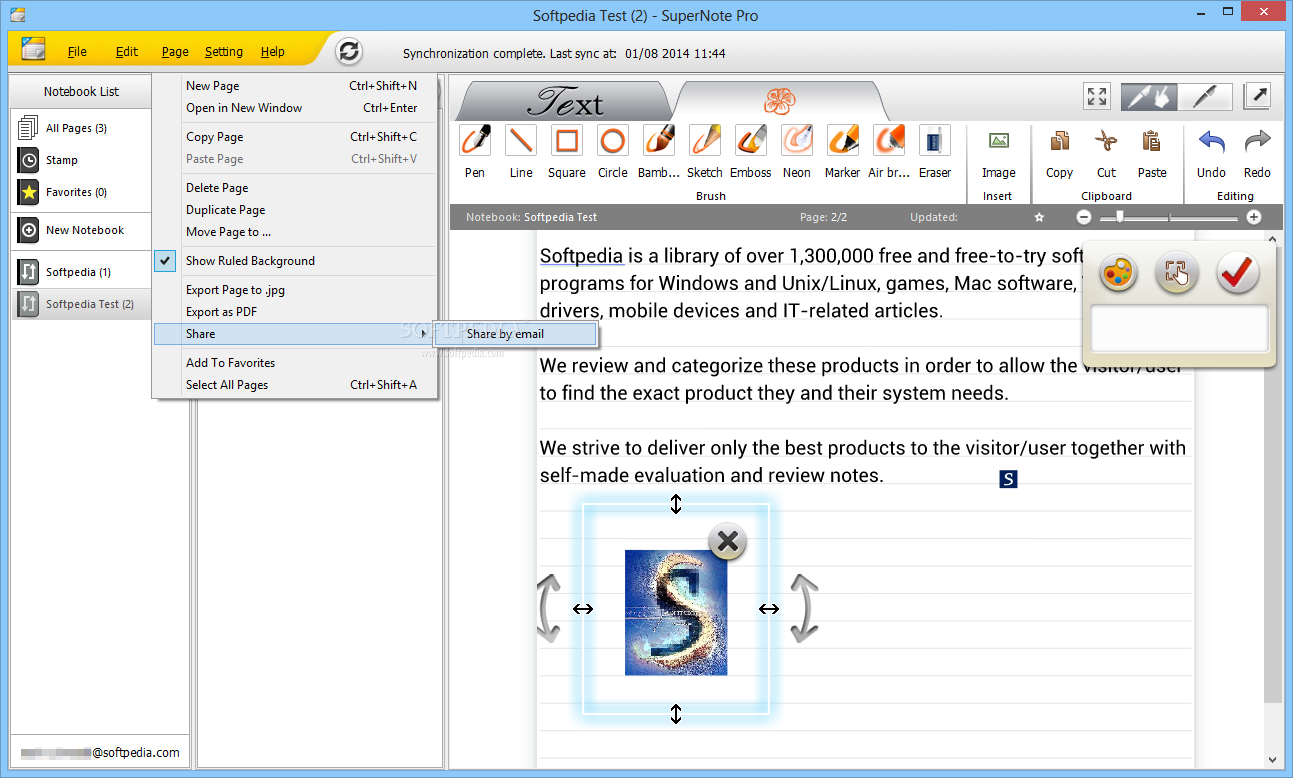Select Delete Page

point(295,188)
